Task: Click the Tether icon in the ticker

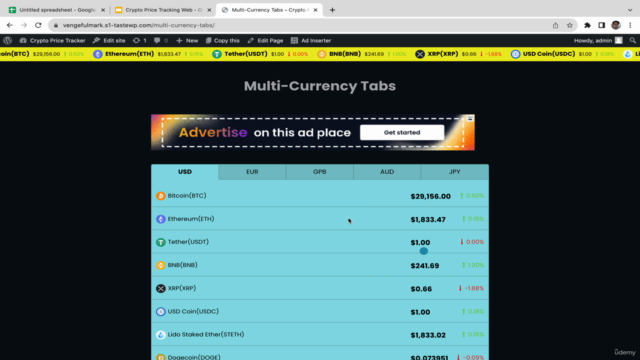Action: [217, 54]
